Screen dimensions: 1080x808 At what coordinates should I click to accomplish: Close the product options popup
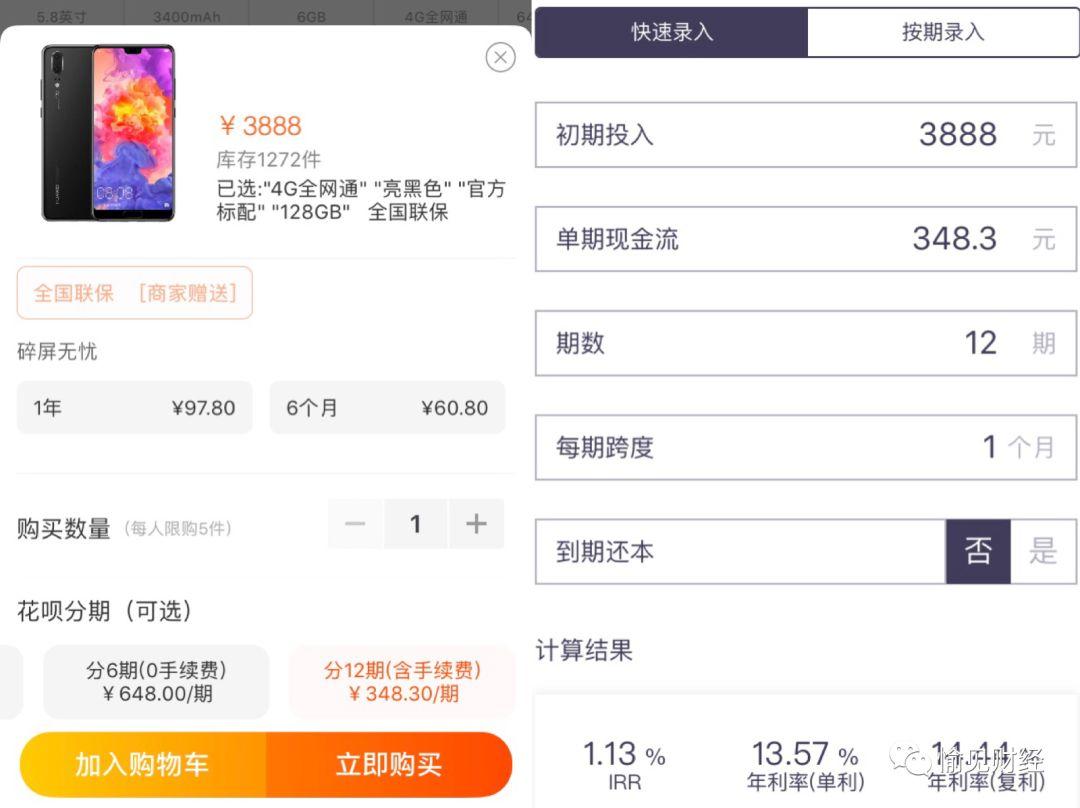click(501, 57)
